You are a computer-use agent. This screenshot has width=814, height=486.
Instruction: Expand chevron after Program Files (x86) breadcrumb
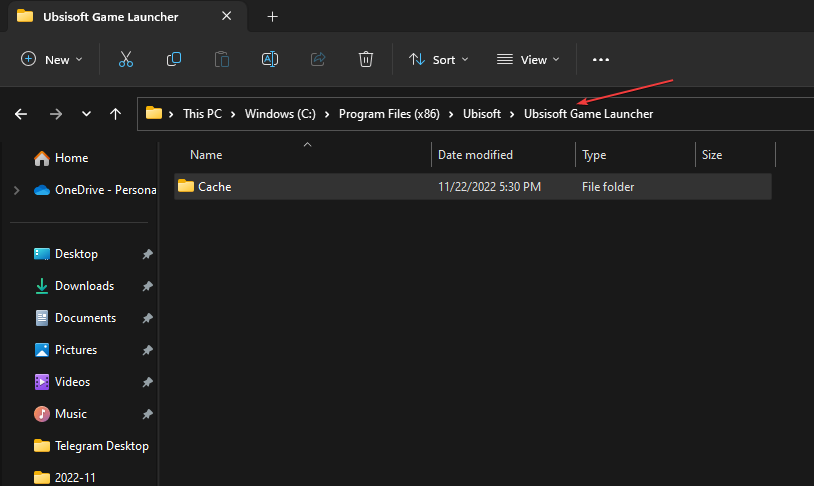(451, 114)
